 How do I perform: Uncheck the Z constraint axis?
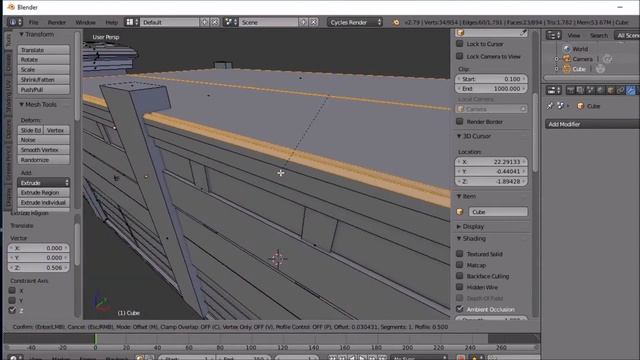(12, 310)
